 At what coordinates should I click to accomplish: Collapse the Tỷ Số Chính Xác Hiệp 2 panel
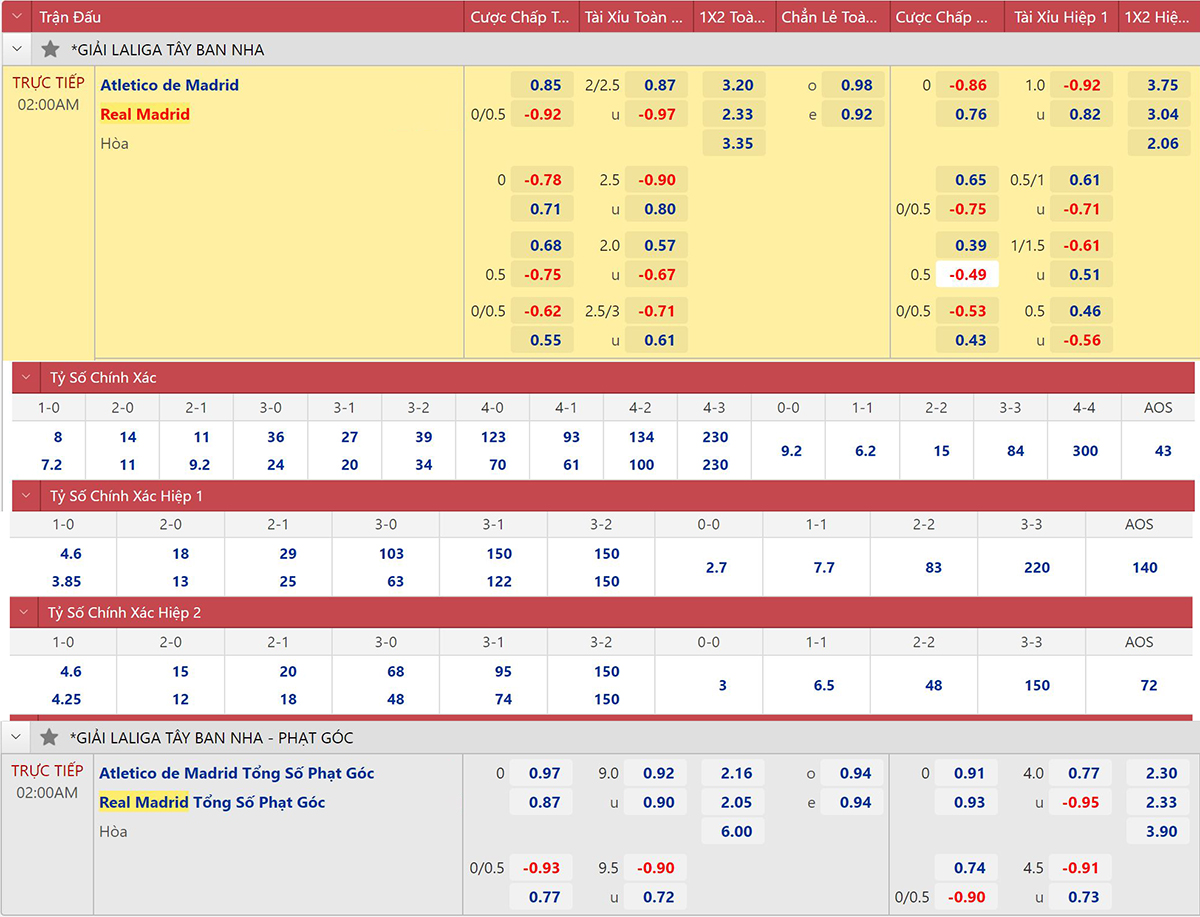[28, 612]
